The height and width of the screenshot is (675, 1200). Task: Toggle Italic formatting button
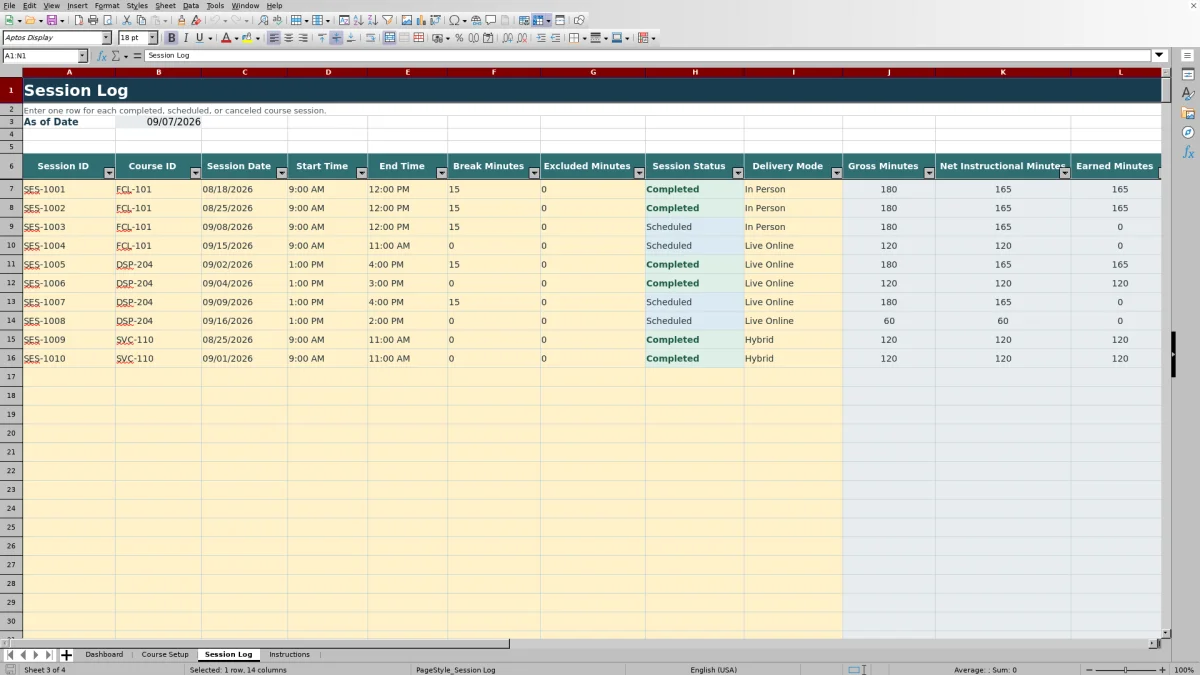(x=185, y=38)
